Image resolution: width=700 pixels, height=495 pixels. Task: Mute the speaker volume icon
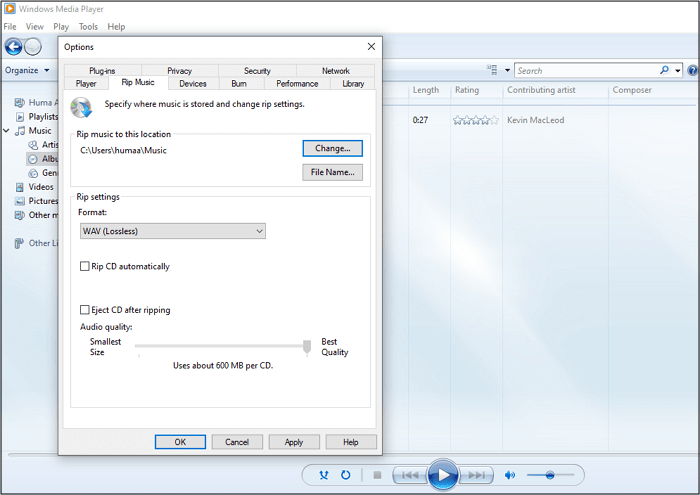tap(510, 475)
